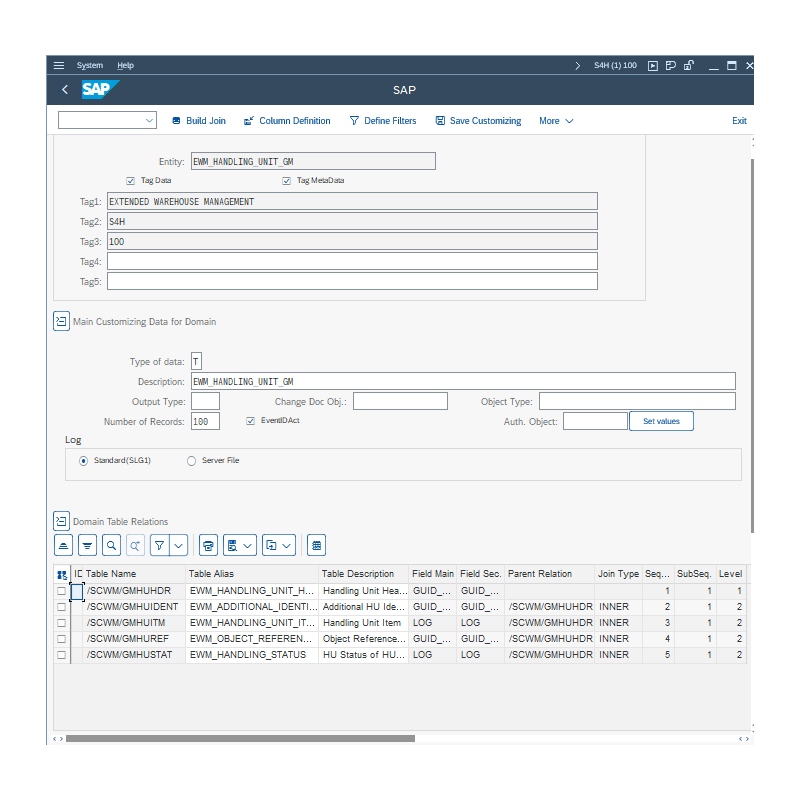Click the SAP back arrow
This screenshot has width=800, height=800.
pyautogui.click(x=65, y=90)
